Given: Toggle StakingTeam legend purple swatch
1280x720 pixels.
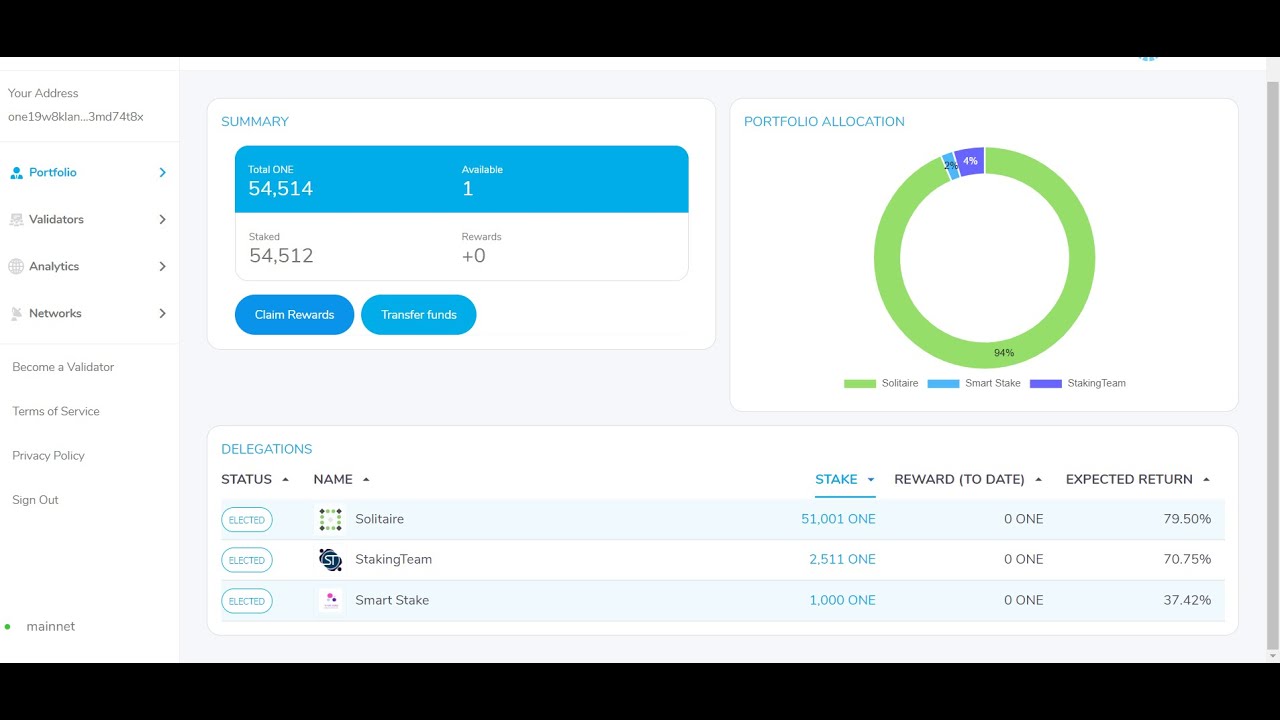Looking at the screenshot, I should tap(1045, 384).
